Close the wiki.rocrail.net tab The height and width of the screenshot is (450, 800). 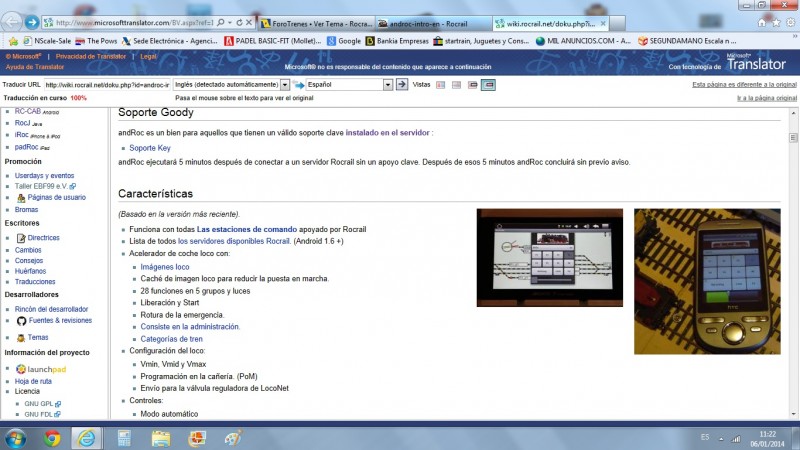pos(603,23)
